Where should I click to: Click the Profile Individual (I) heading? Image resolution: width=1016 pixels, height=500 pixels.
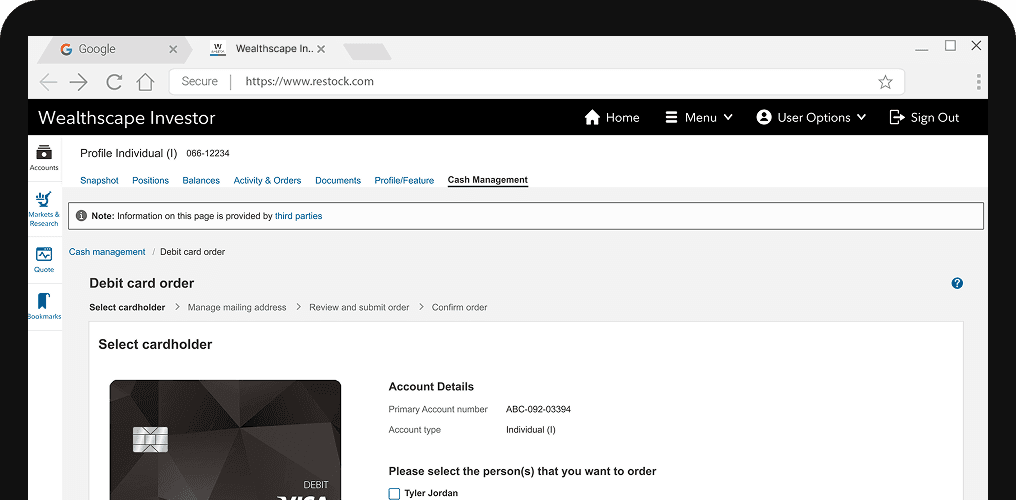coord(128,153)
